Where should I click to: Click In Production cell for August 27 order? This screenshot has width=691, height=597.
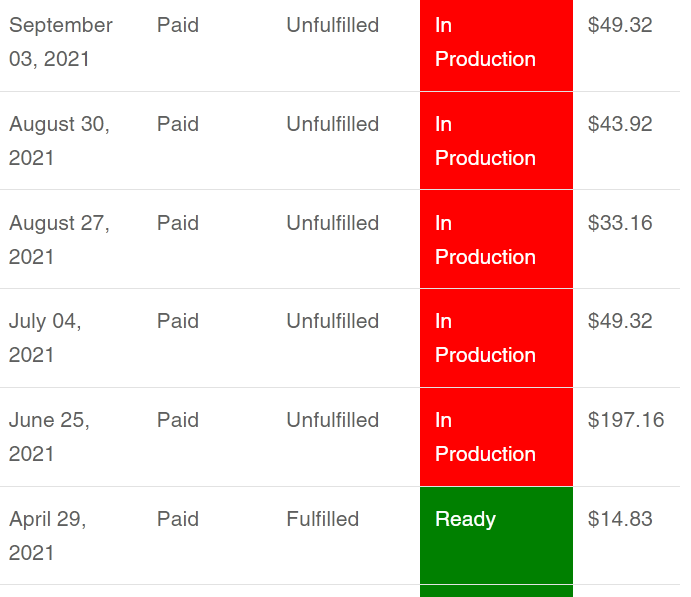click(496, 239)
